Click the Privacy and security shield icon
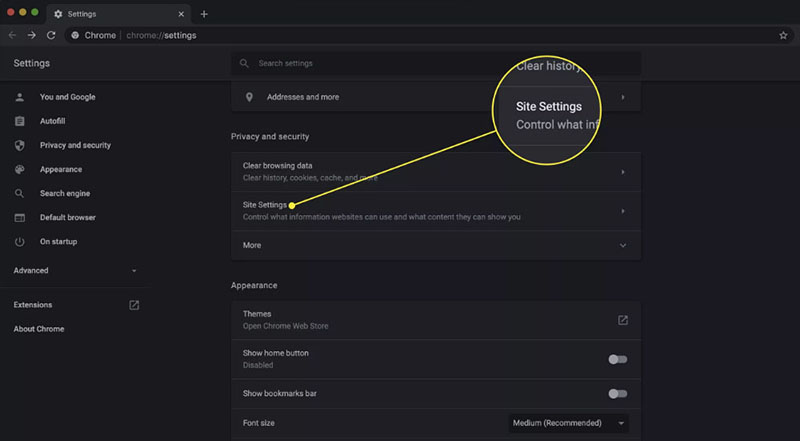800x441 pixels. [19, 145]
